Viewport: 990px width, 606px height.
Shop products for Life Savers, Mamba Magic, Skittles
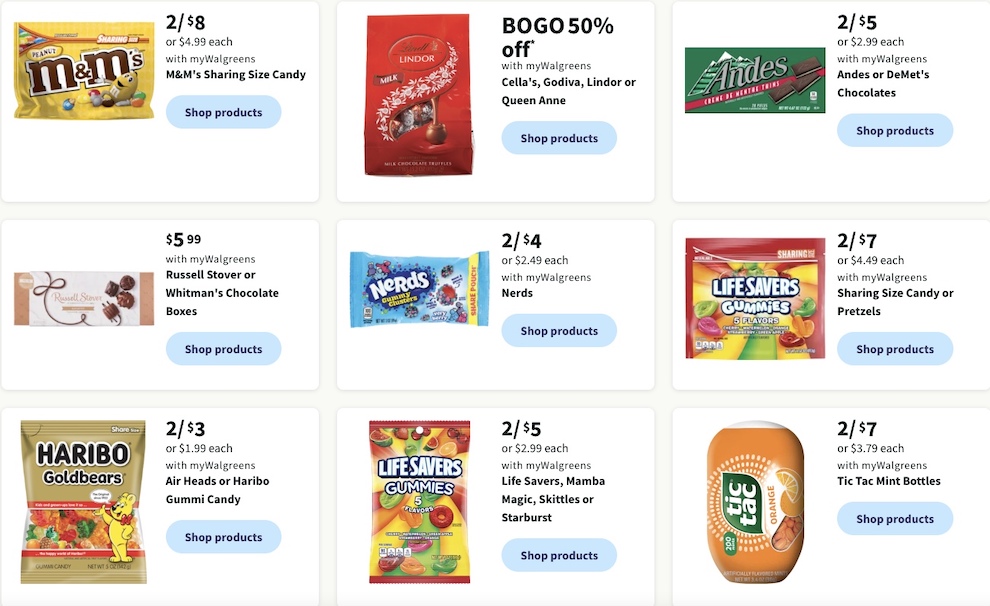click(x=559, y=556)
